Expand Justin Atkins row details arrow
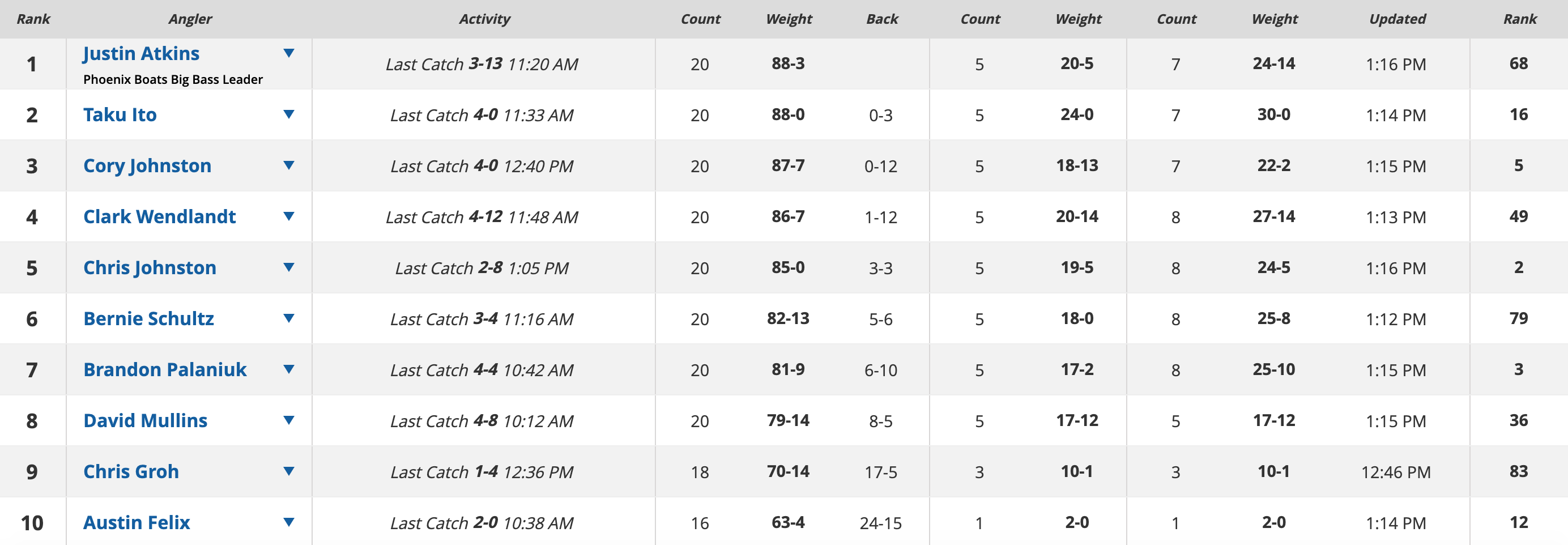Image resolution: width=1568 pixels, height=545 pixels. [289, 54]
